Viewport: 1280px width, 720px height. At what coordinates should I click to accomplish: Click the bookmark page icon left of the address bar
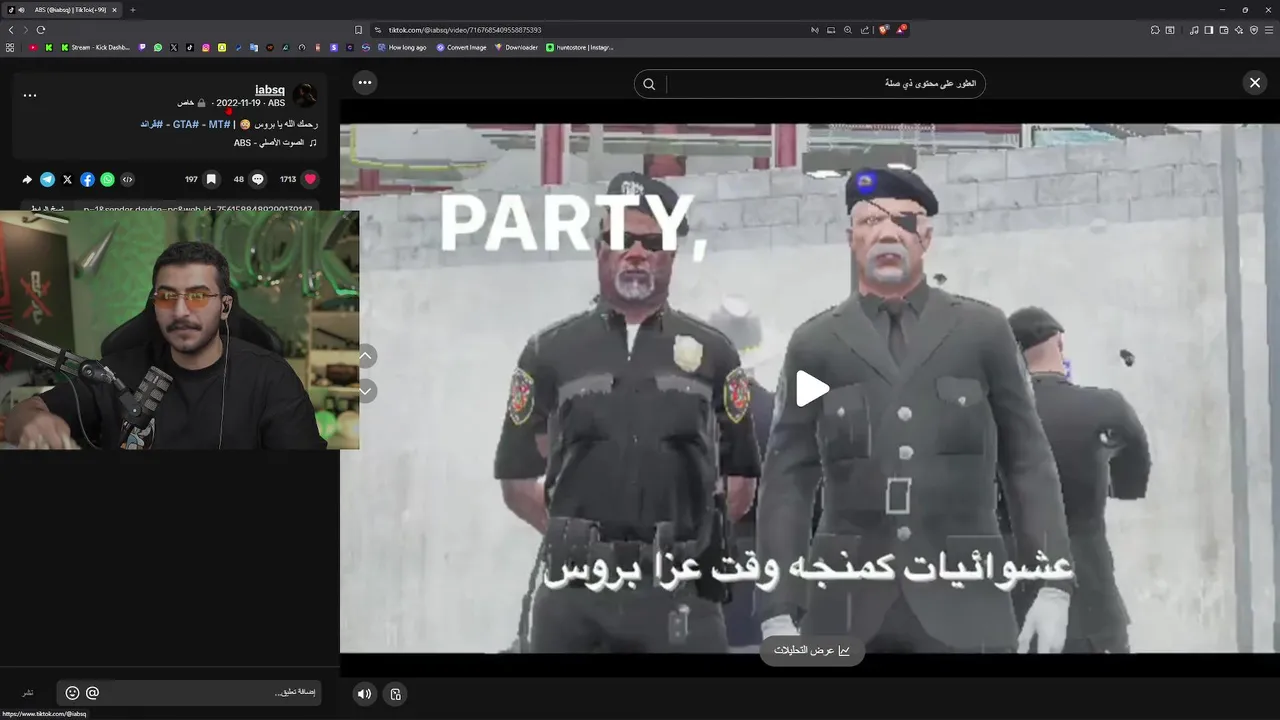(x=358, y=30)
